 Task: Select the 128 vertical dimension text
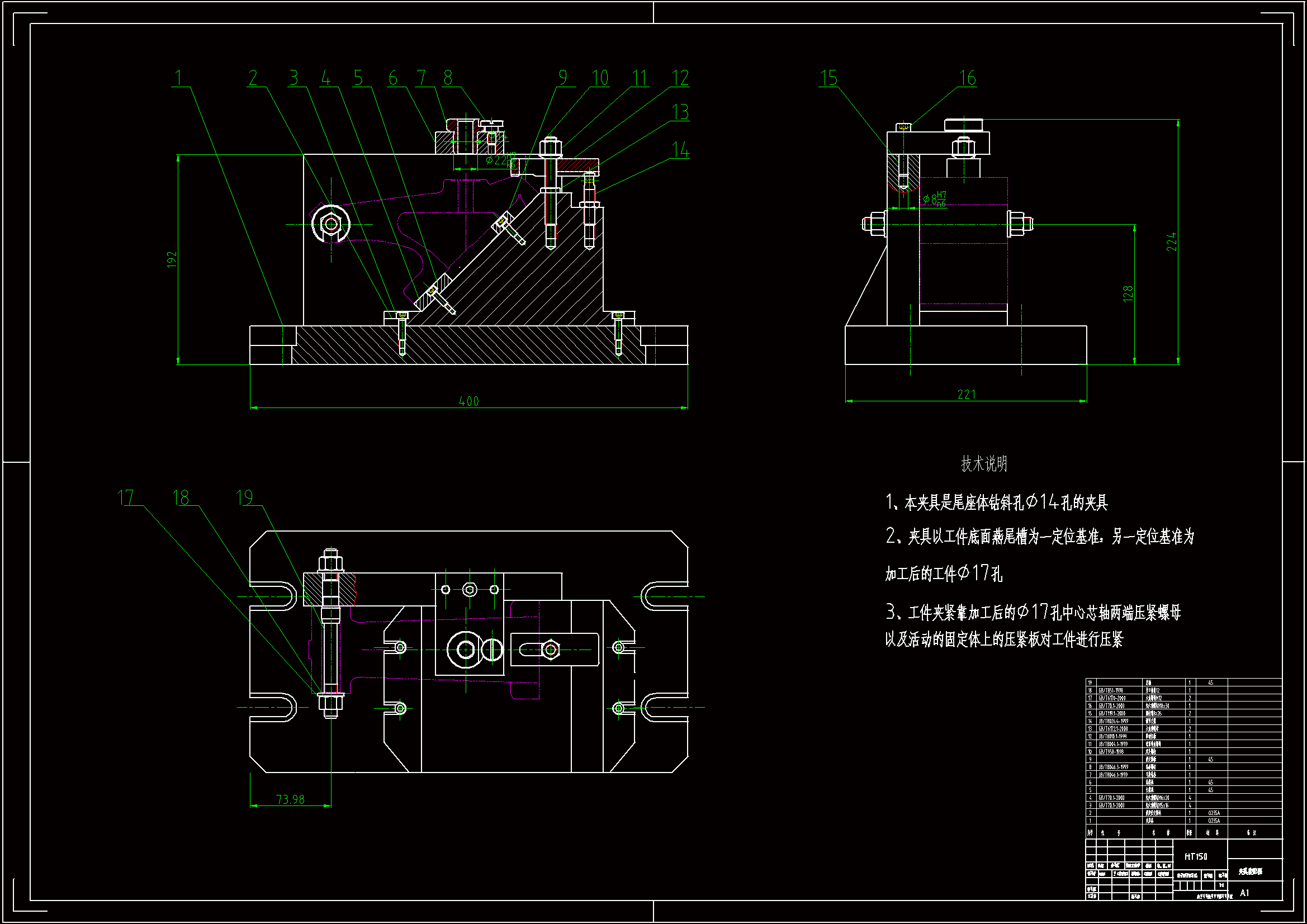pos(1128,294)
